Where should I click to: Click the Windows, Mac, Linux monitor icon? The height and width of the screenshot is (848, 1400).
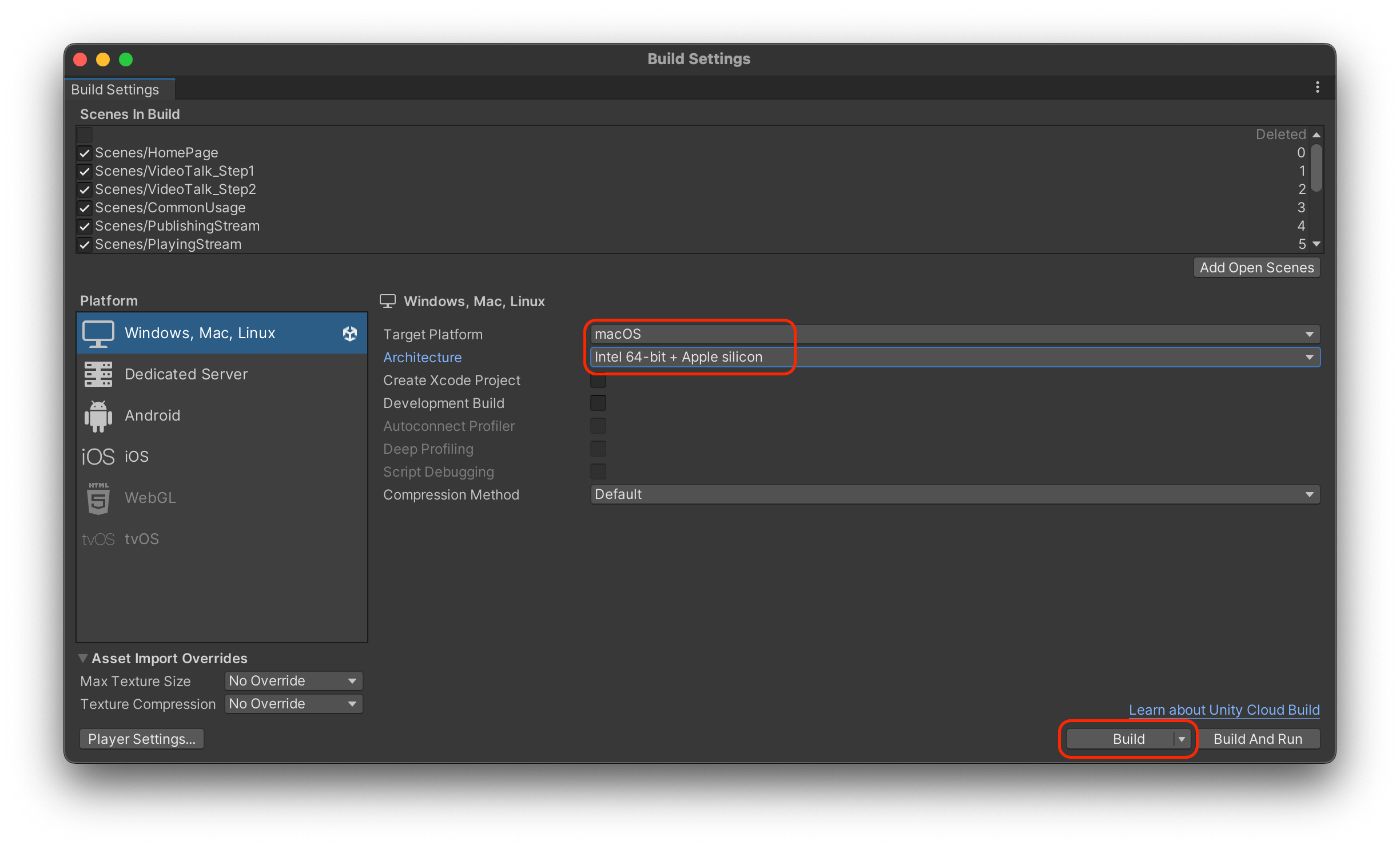pos(98,334)
